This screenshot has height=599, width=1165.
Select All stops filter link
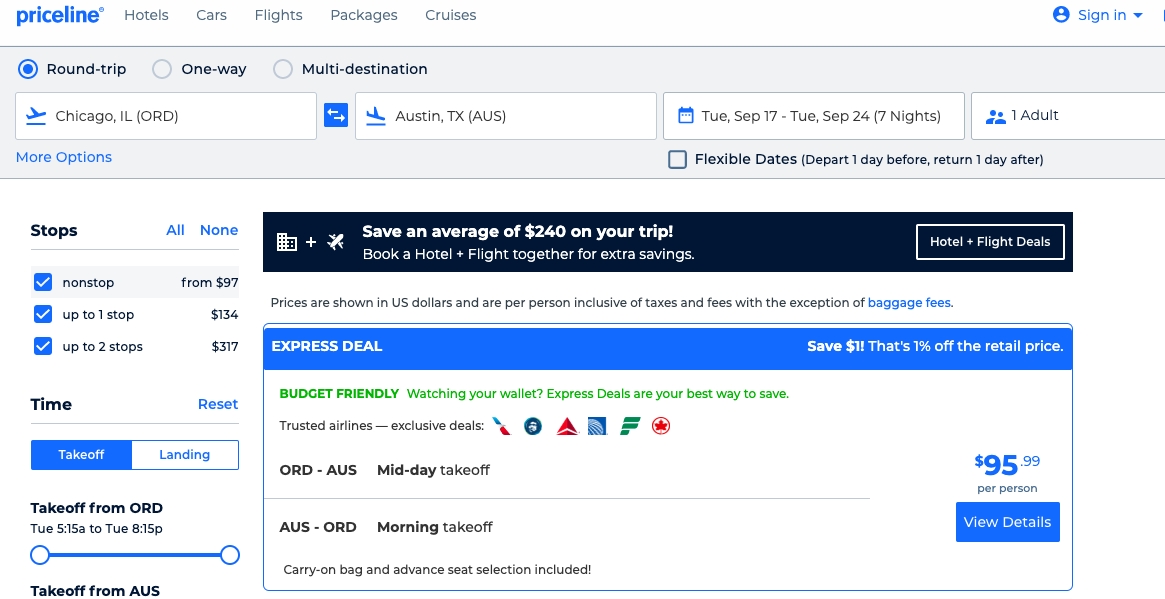coord(175,230)
